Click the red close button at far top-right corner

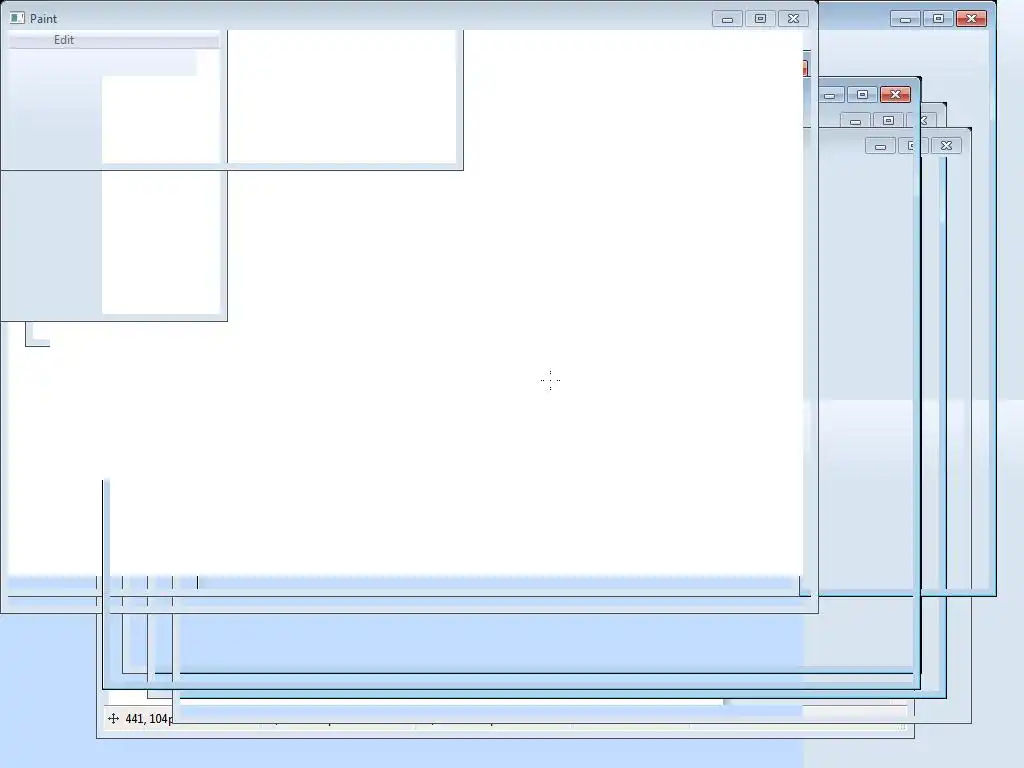(971, 19)
